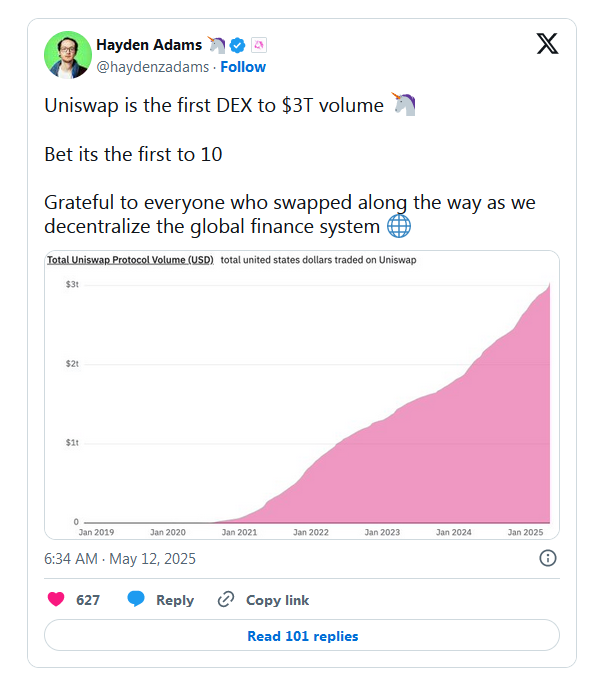This screenshot has width=600, height=685.
Task: Click the X logo icon
Action: tap(547, 44)
